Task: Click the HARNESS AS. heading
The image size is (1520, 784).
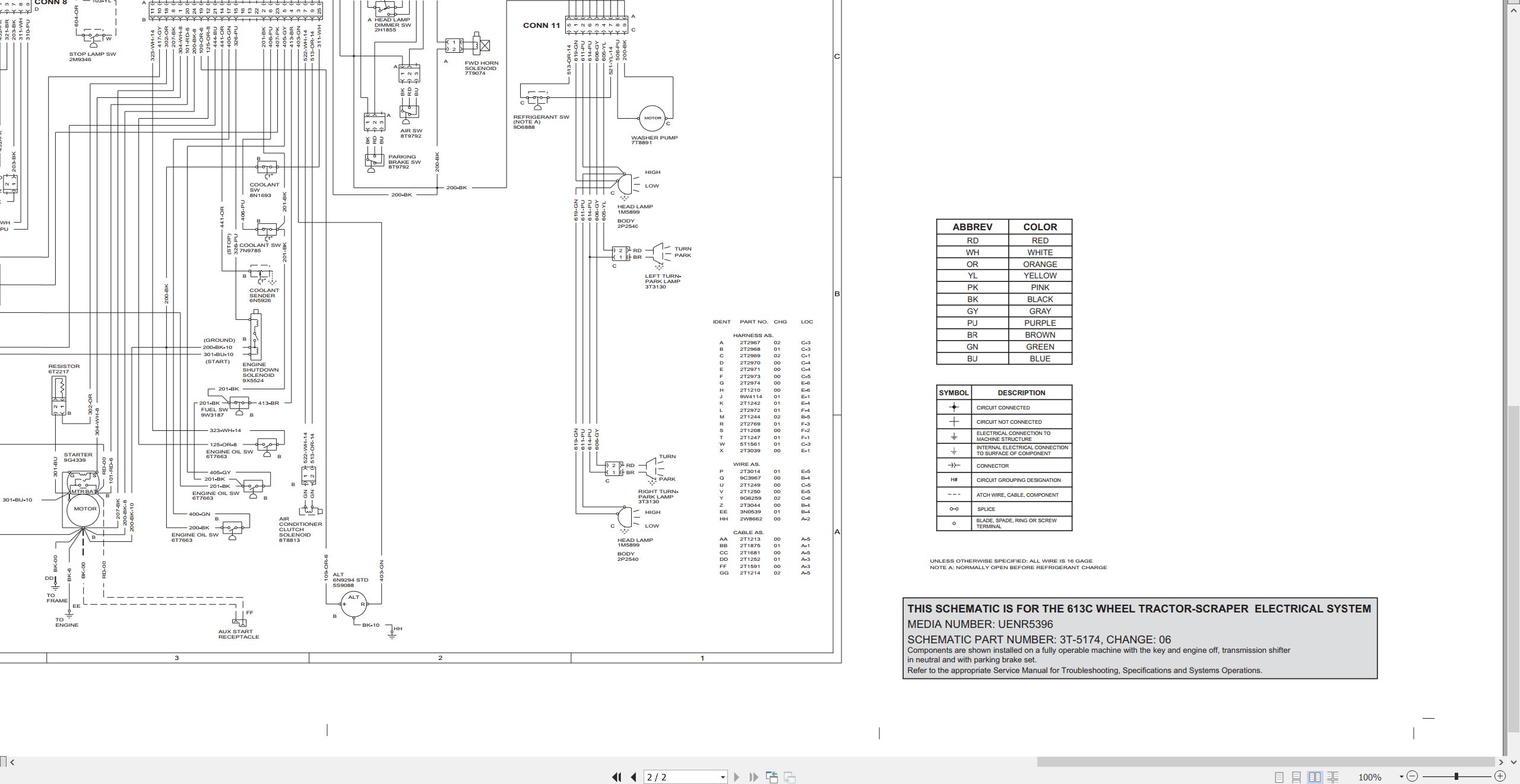Action: (x=753, y=335)
